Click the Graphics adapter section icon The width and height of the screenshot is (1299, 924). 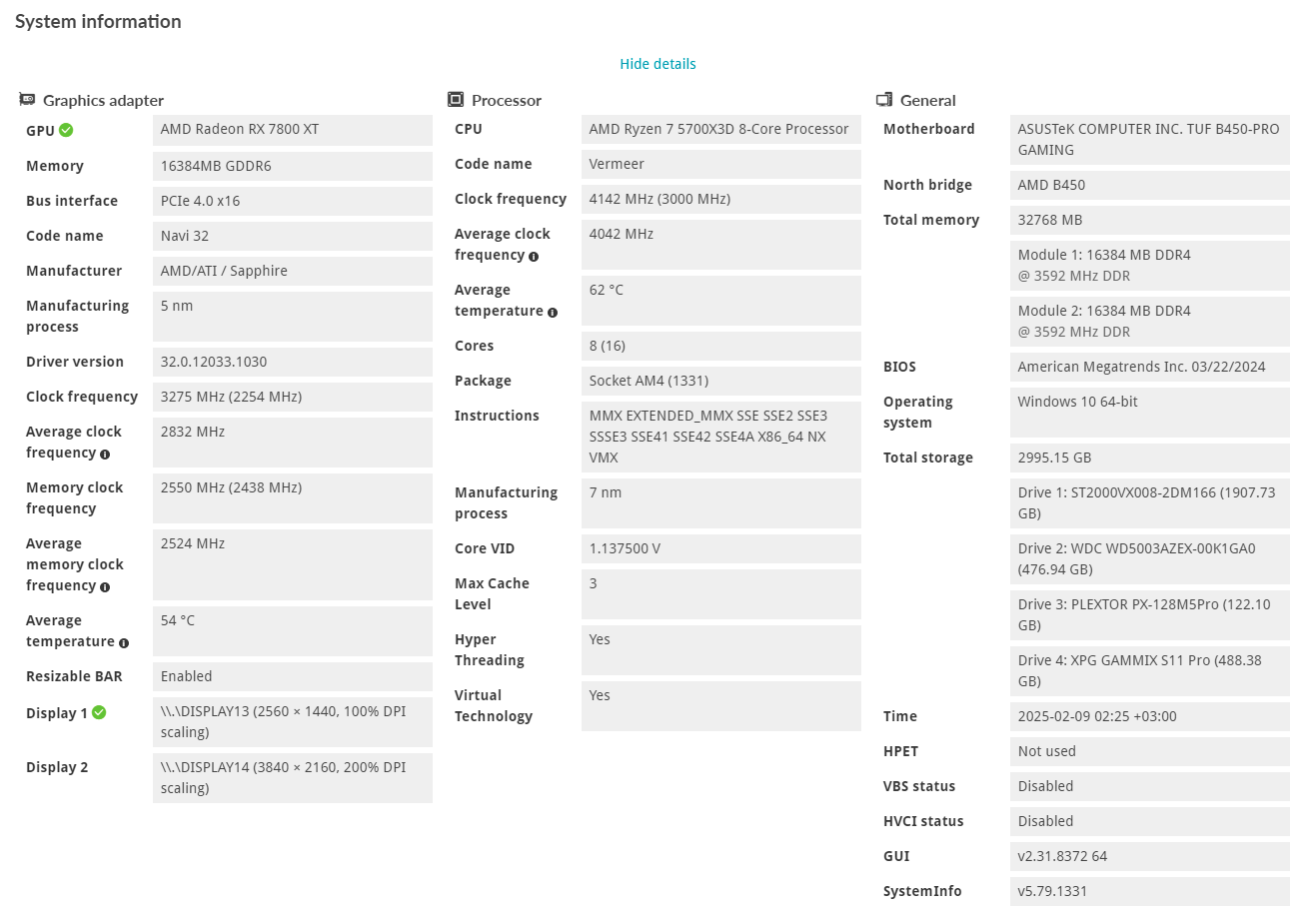[27, 100]
